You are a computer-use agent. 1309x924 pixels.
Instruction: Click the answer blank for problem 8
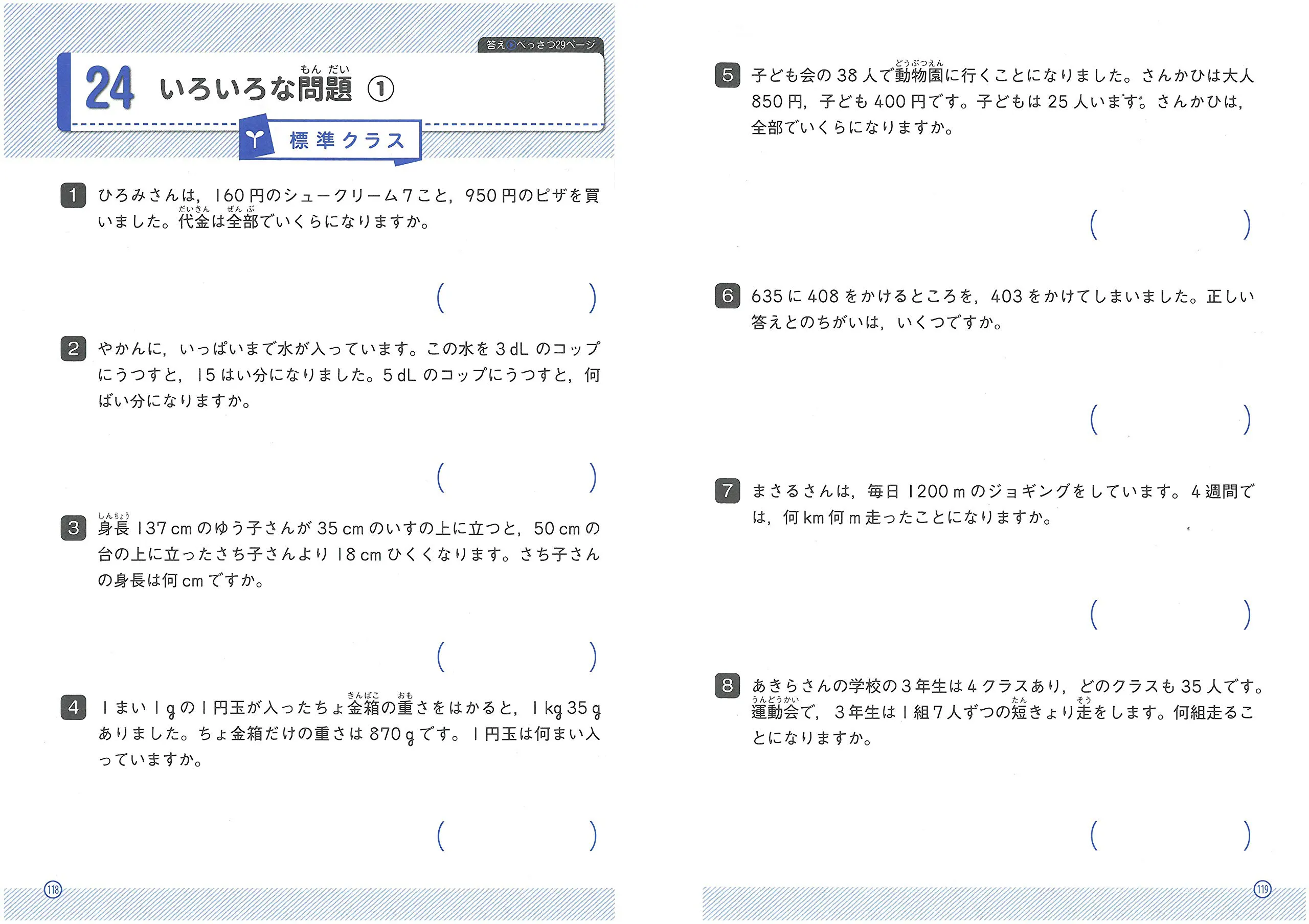(x=1170, y=836)
